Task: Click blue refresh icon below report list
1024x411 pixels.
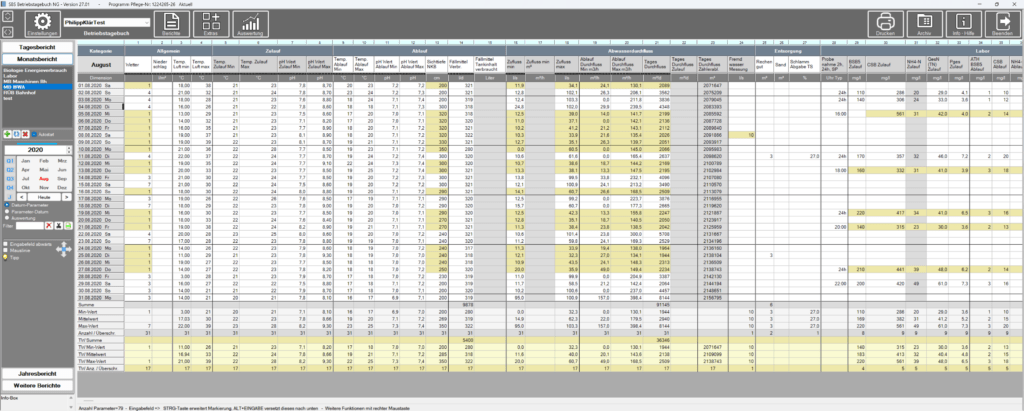Action: [x=16, y=133]
